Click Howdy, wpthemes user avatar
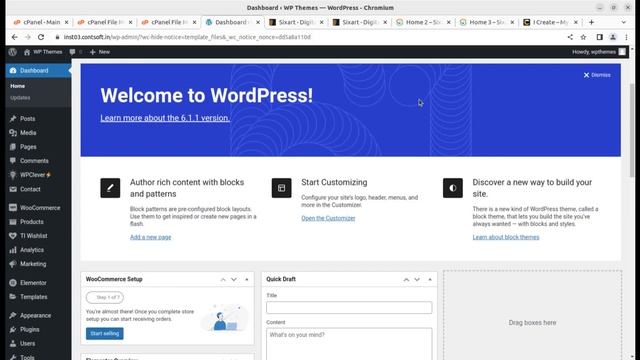Image resolution: width=640 pixels, height=360 pixels. click(622, 52)
